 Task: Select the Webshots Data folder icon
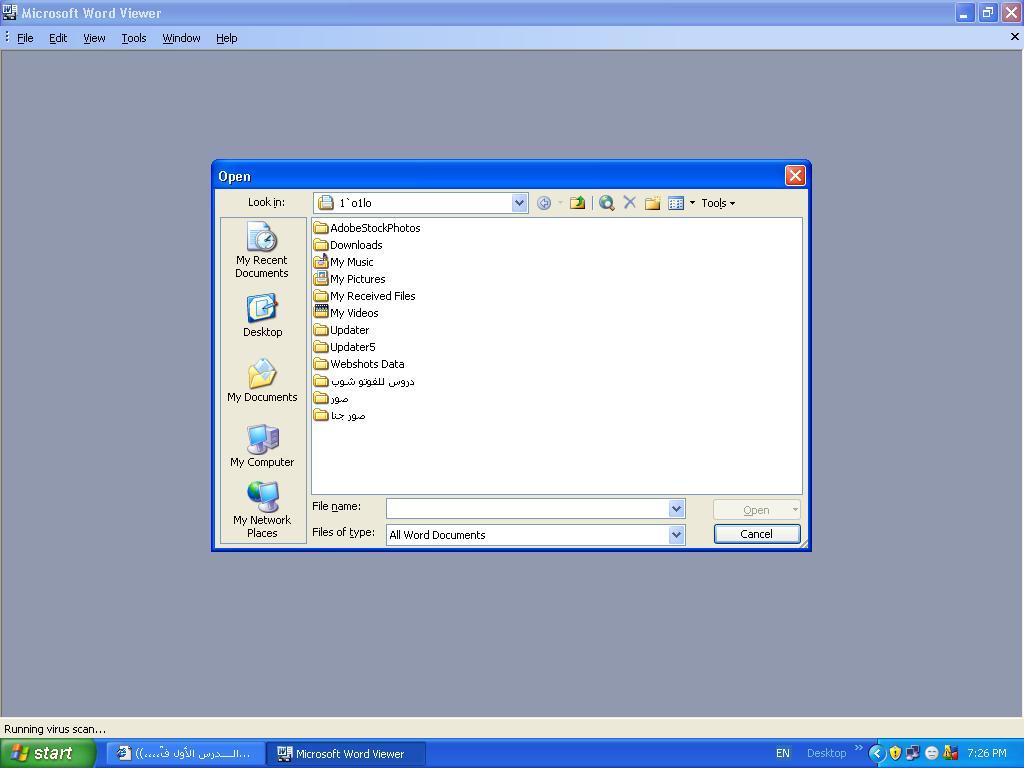pos(320,363)
